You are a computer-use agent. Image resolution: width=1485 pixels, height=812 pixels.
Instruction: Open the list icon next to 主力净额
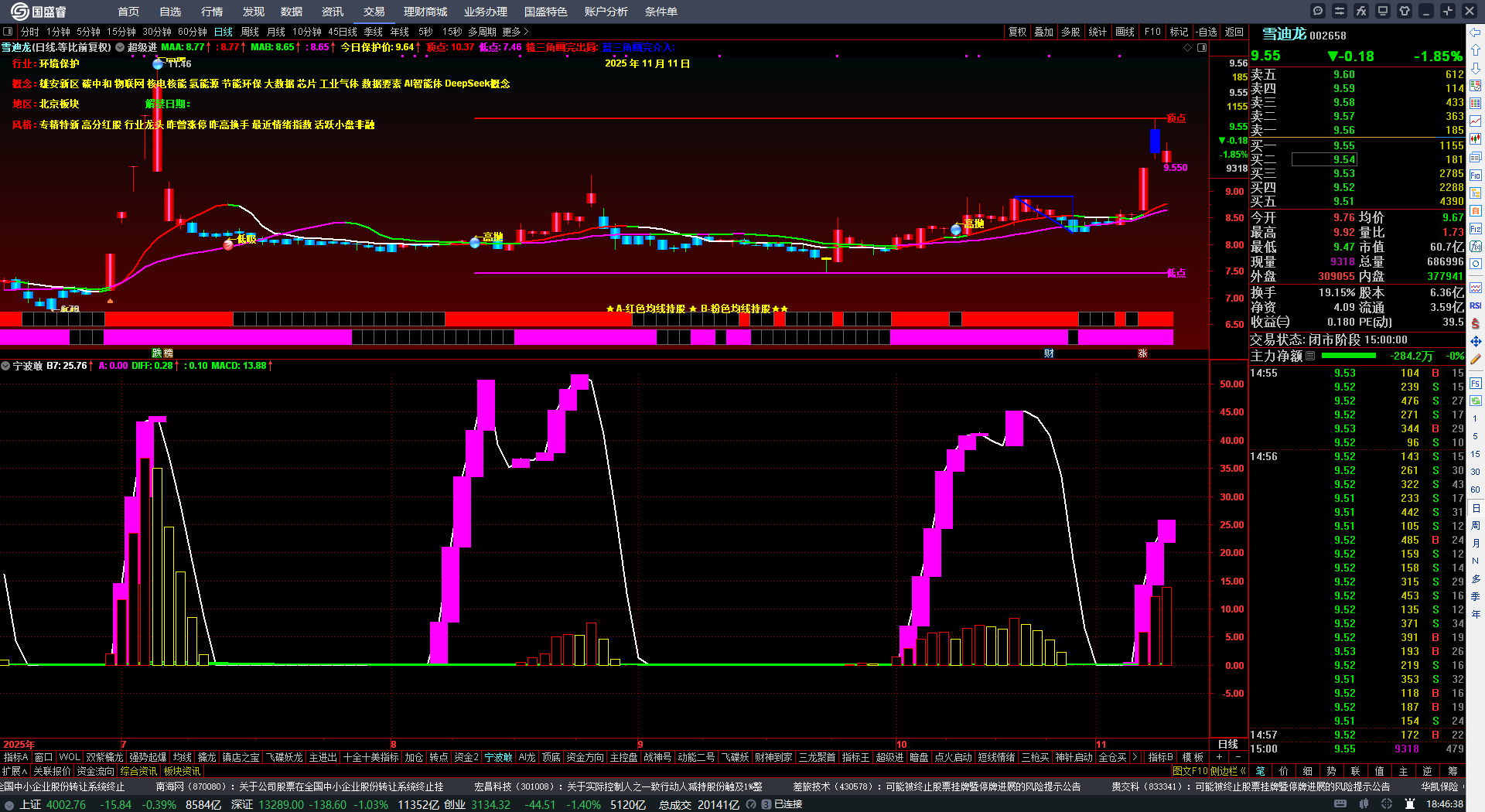pos(1310,356)
